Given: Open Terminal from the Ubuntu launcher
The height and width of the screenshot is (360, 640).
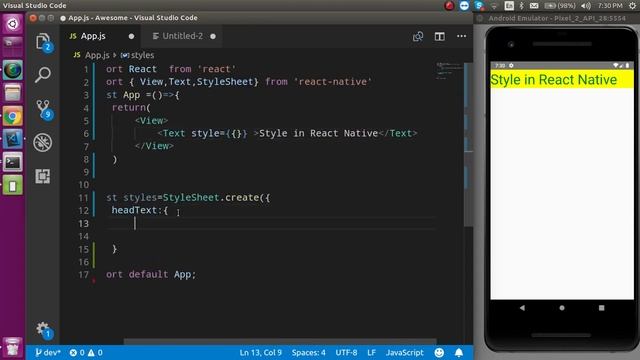Looking at the screenshot, I should (x=13, y=162).
